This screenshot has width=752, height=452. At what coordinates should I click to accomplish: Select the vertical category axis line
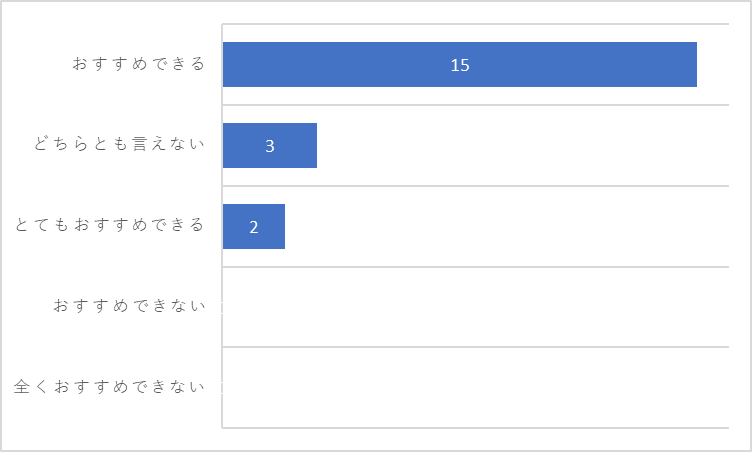coord(222,226)
